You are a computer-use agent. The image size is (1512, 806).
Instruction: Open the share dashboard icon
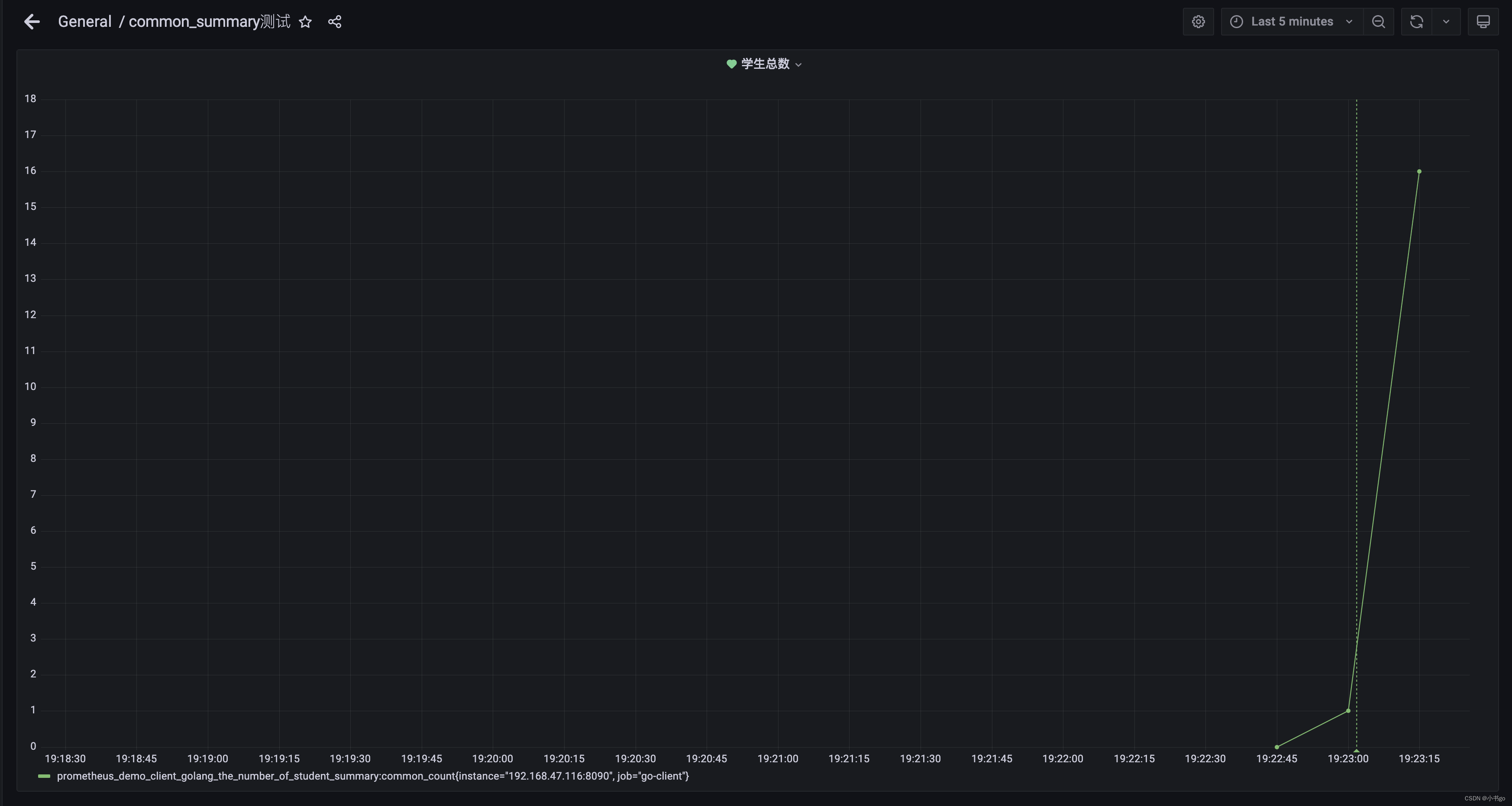coord(335,22)
